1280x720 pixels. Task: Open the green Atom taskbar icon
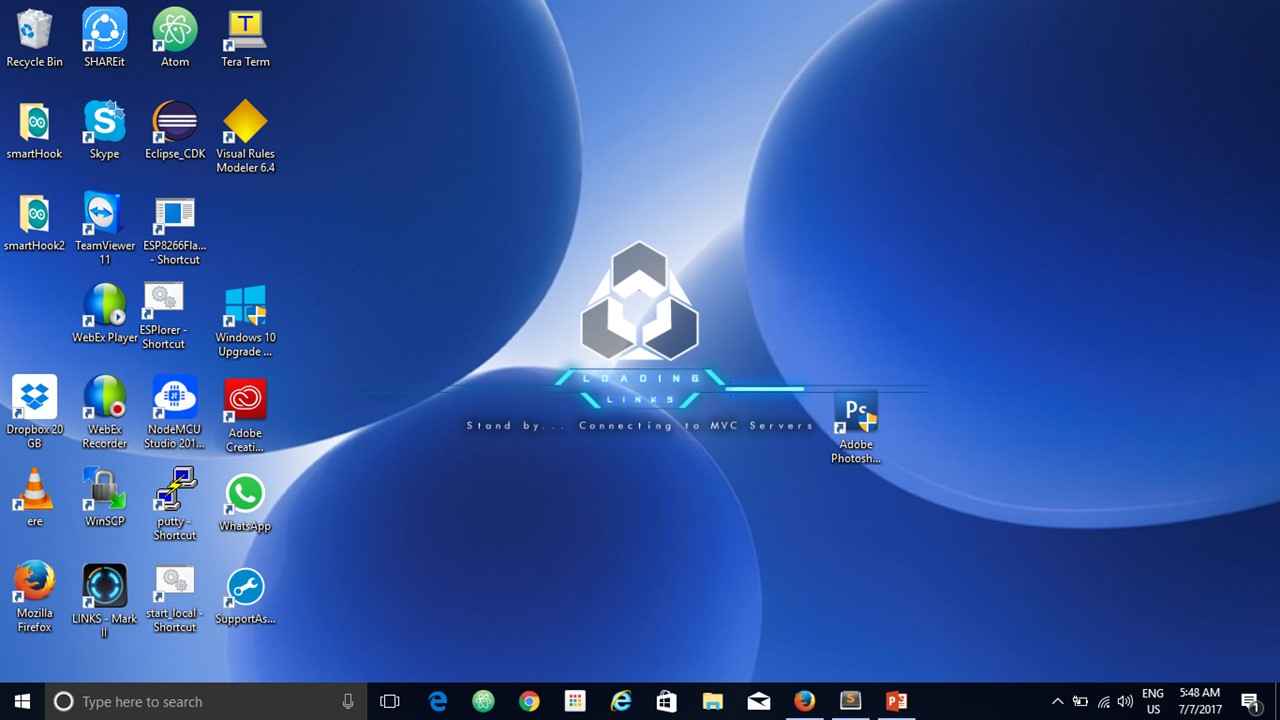pyautogui.click(x=484, y=701)
